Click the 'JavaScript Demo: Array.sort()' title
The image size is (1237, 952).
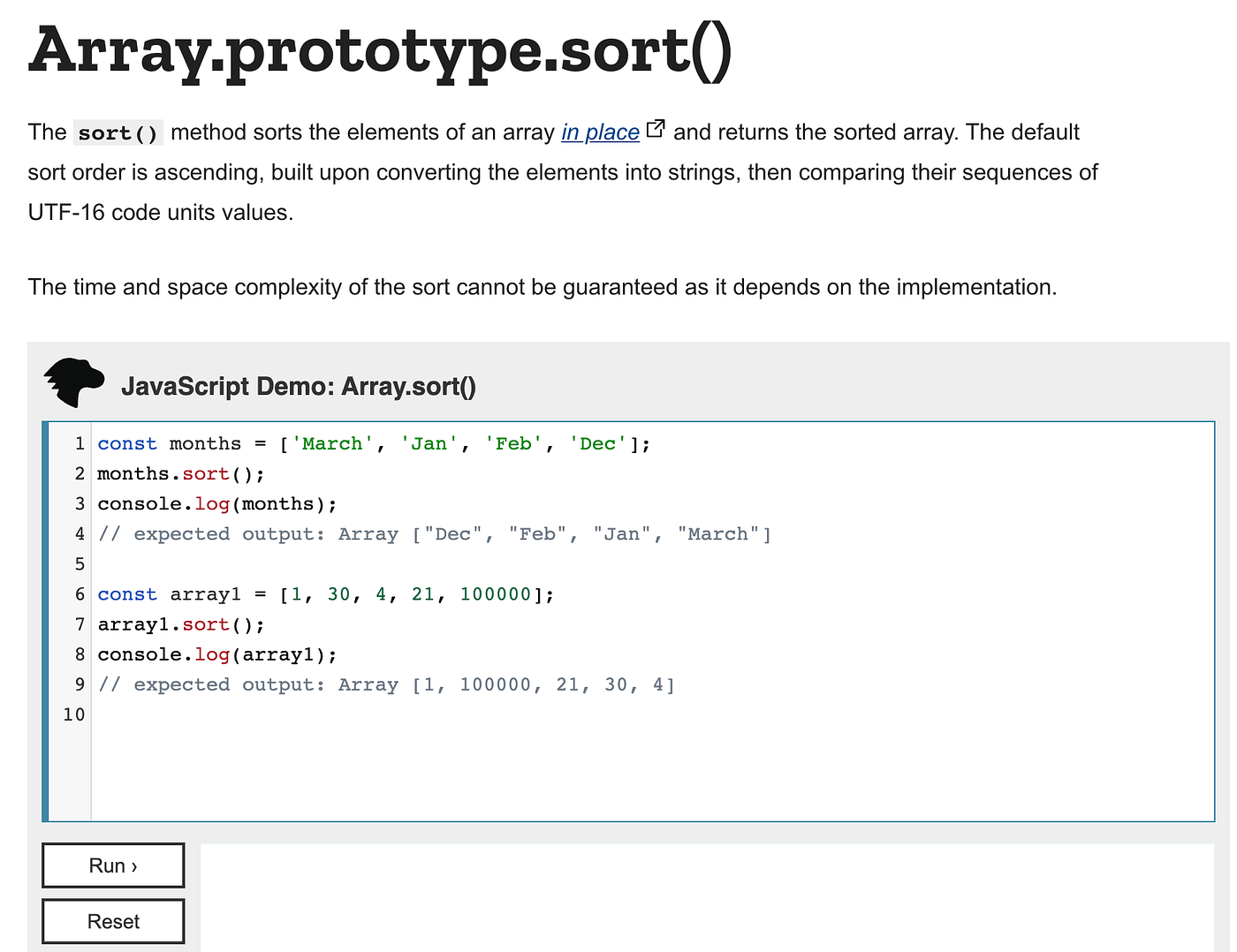[299, 387]
